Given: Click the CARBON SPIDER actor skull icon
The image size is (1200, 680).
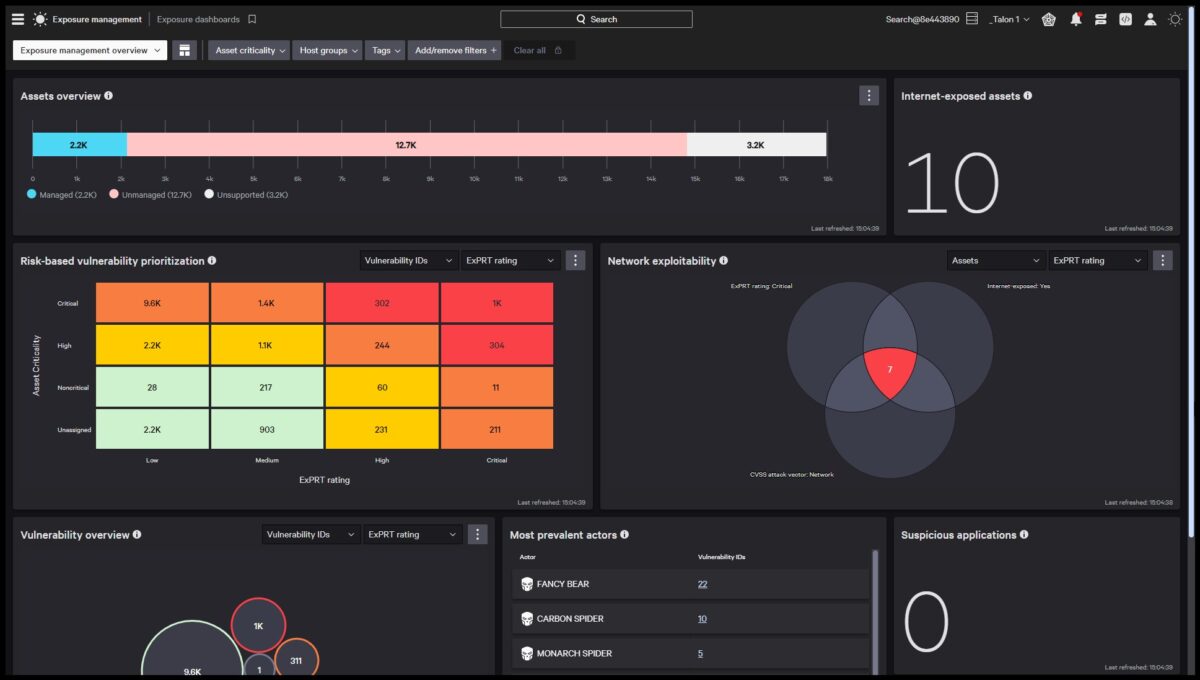Looking at the screenshot, I should [x=527, y=618].
